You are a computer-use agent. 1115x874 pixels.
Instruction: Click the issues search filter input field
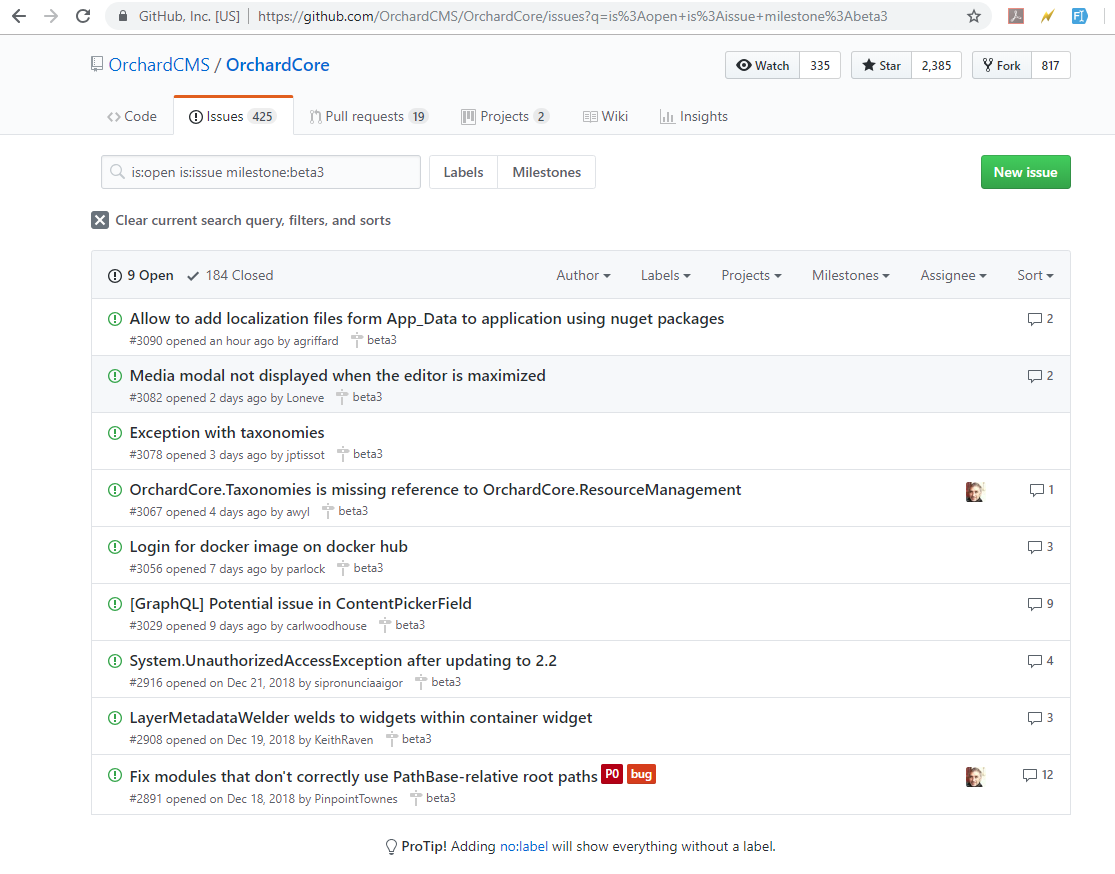coord(261,172)
